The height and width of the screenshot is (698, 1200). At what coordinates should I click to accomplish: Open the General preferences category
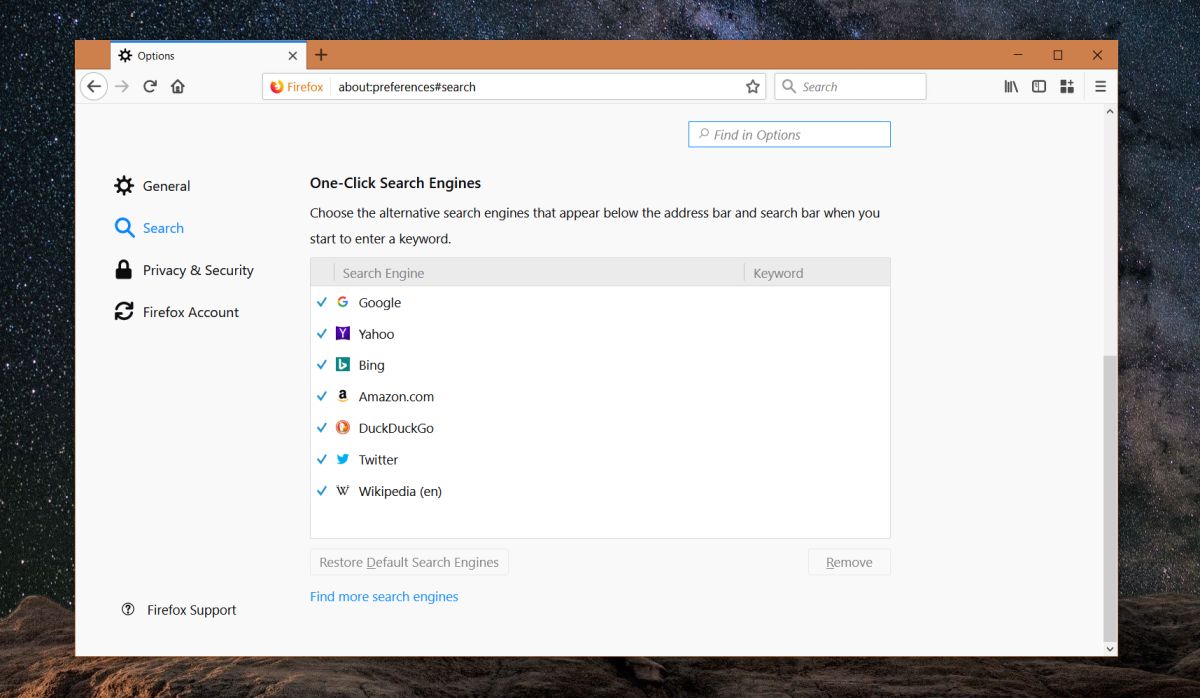point(152,186)
